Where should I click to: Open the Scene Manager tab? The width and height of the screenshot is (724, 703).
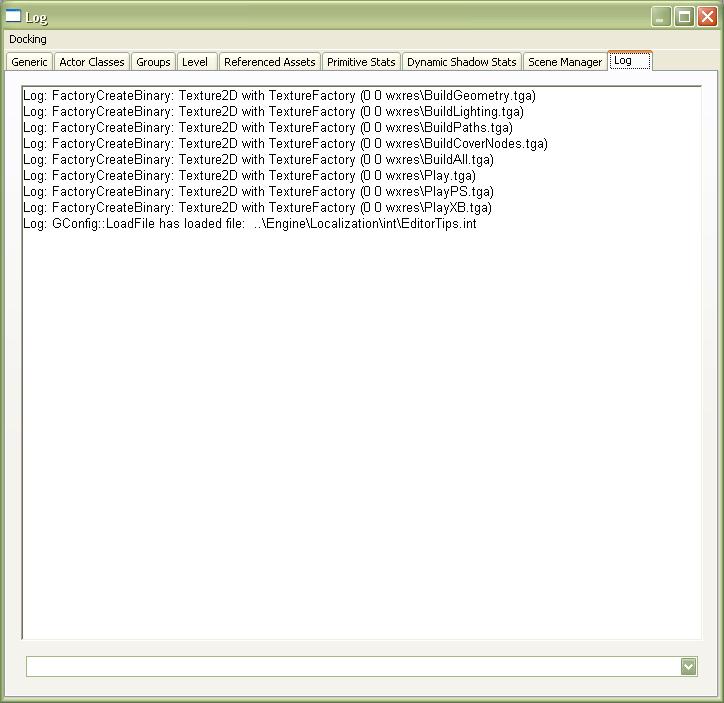tap(565, 62)
